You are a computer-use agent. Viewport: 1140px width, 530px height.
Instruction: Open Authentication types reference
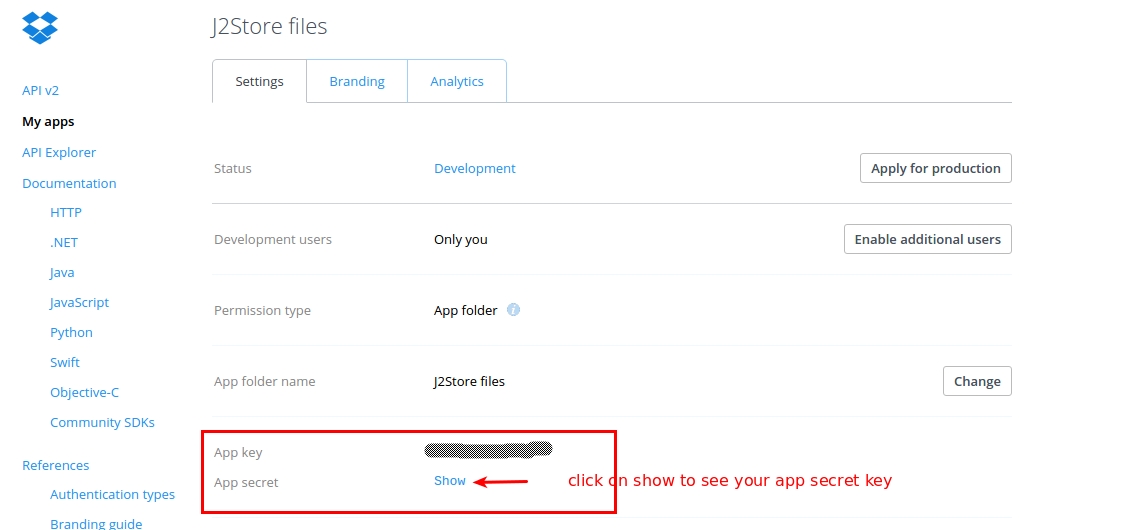coord(112,494)
